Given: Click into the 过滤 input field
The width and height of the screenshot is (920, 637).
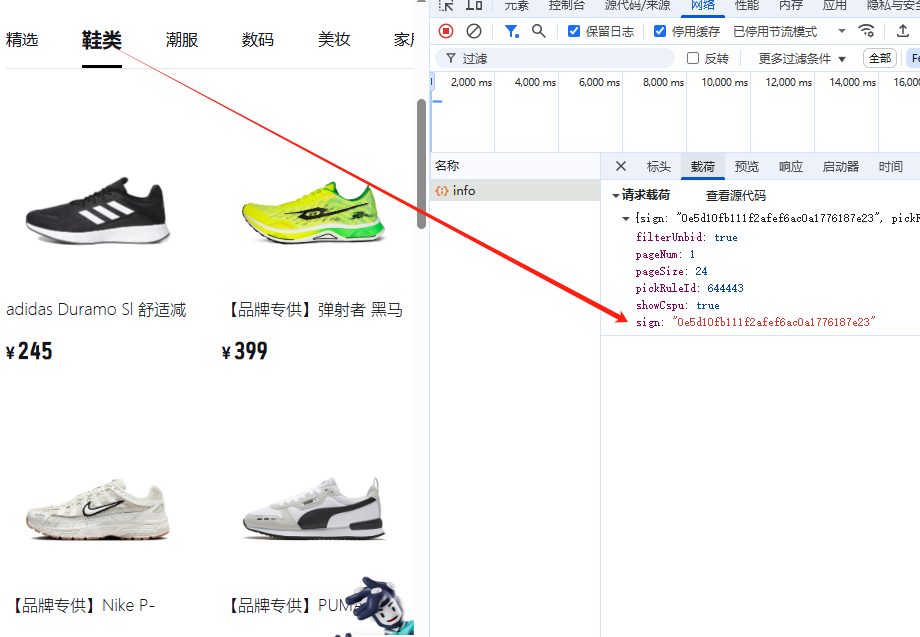Looking at the screenshot, I should tap(554, 58).
